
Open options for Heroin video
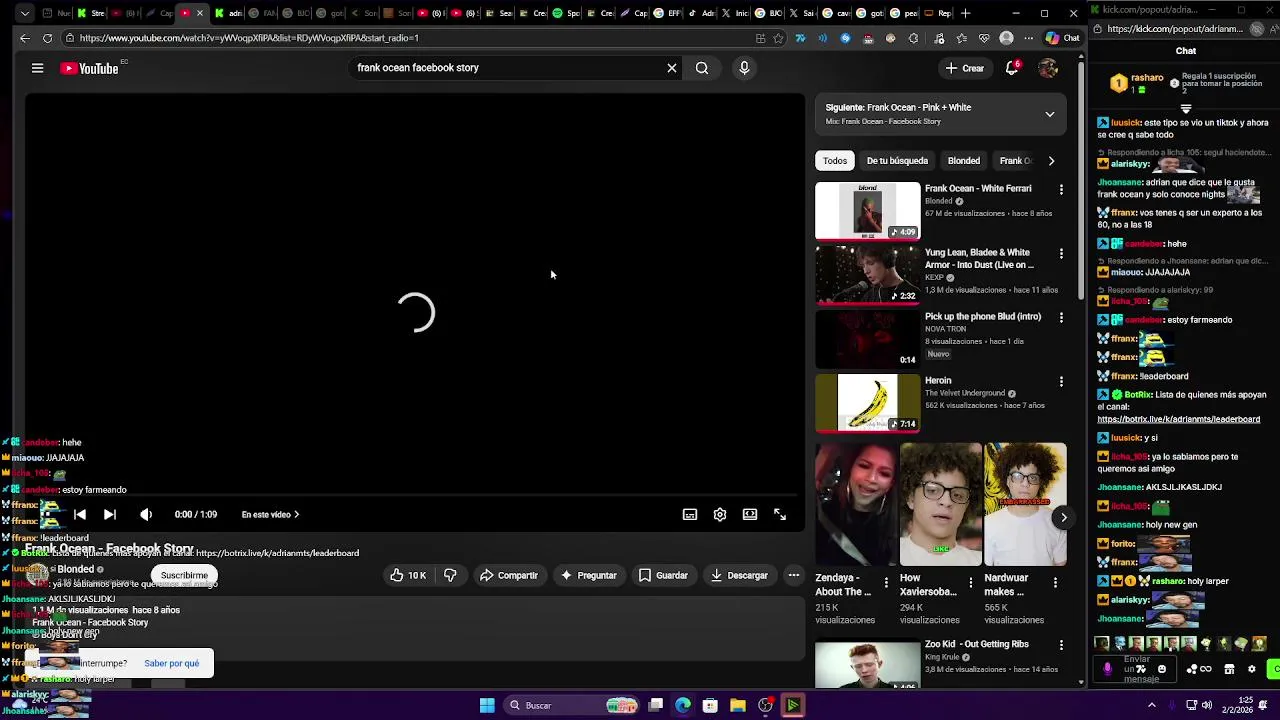(1061, 382)
